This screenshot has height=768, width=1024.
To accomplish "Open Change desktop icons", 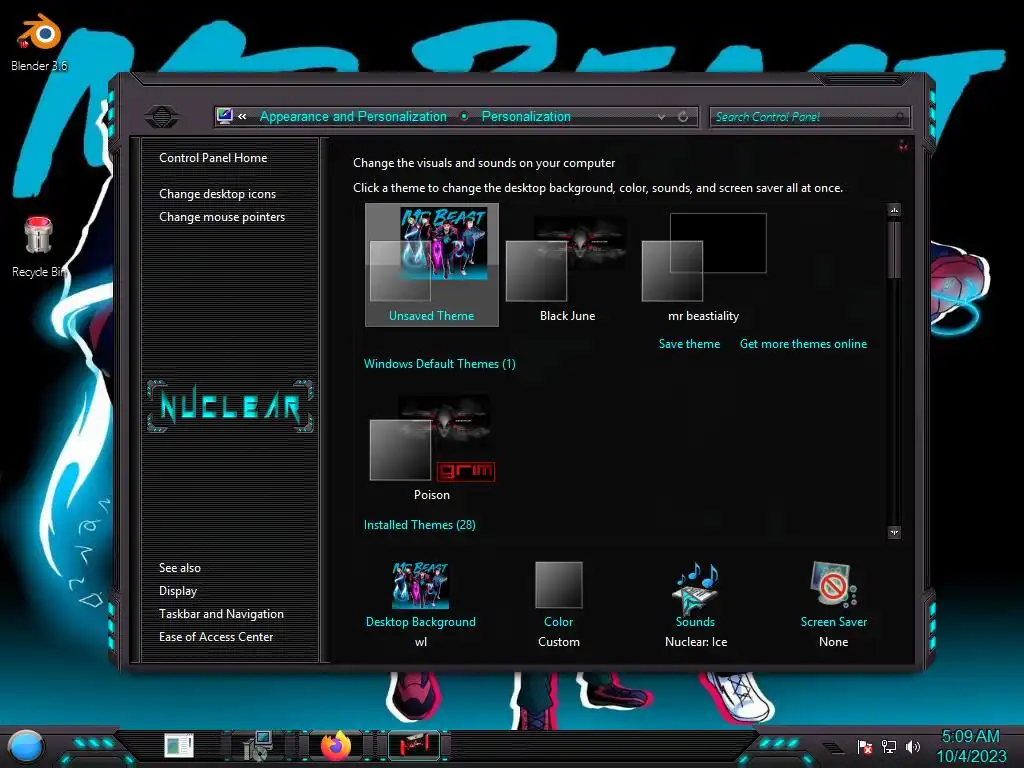I will click(x=217, y=194).
